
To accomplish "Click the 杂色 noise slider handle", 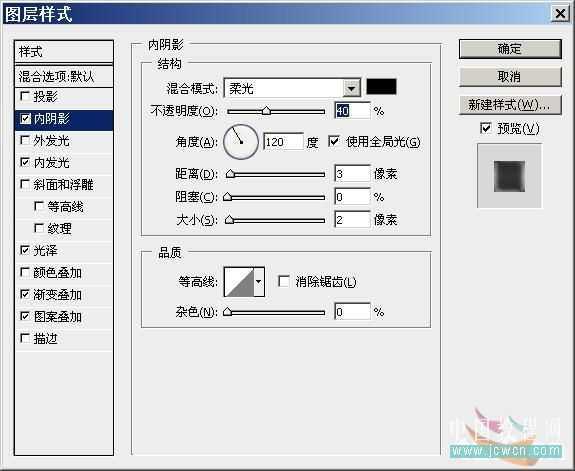I will (x=227, y=312).
